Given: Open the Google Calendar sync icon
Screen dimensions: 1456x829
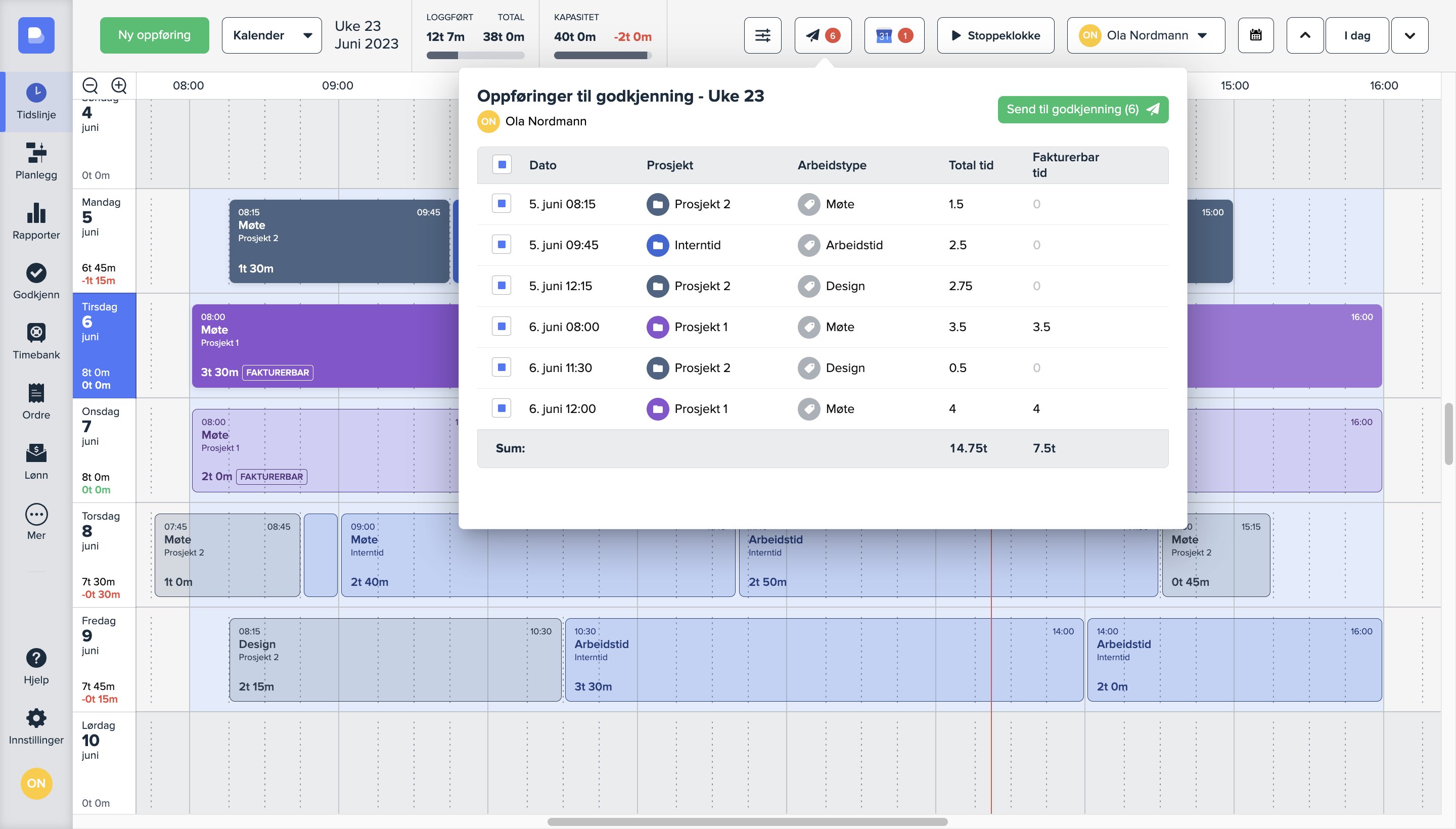Looking at the screenshot, I should pos(894,35).
